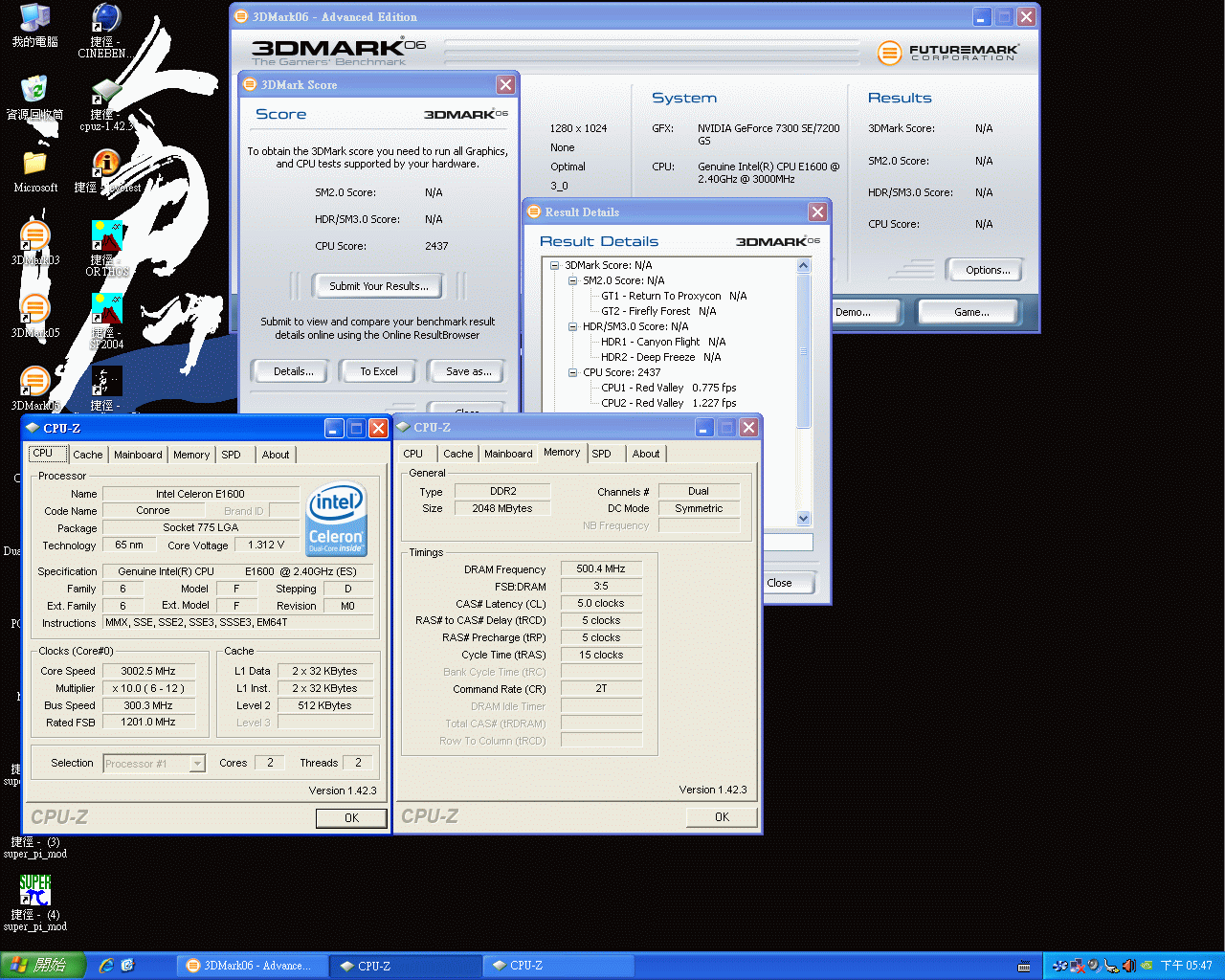Switch to Cache tab in left CPU-Z window
Screen dimensions: 1225x980
[88, 455]
